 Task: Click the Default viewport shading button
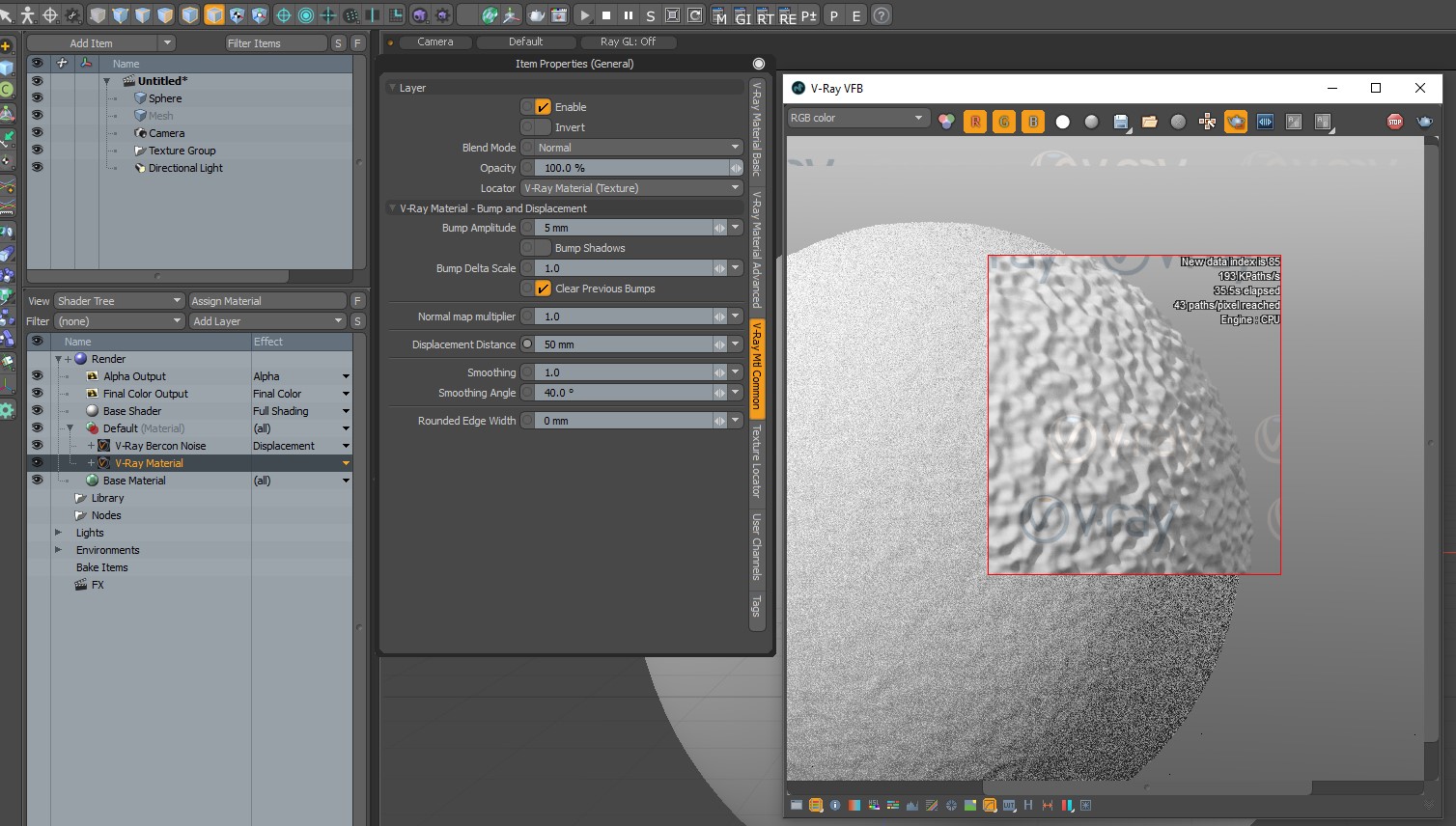[x=526, y=41]
